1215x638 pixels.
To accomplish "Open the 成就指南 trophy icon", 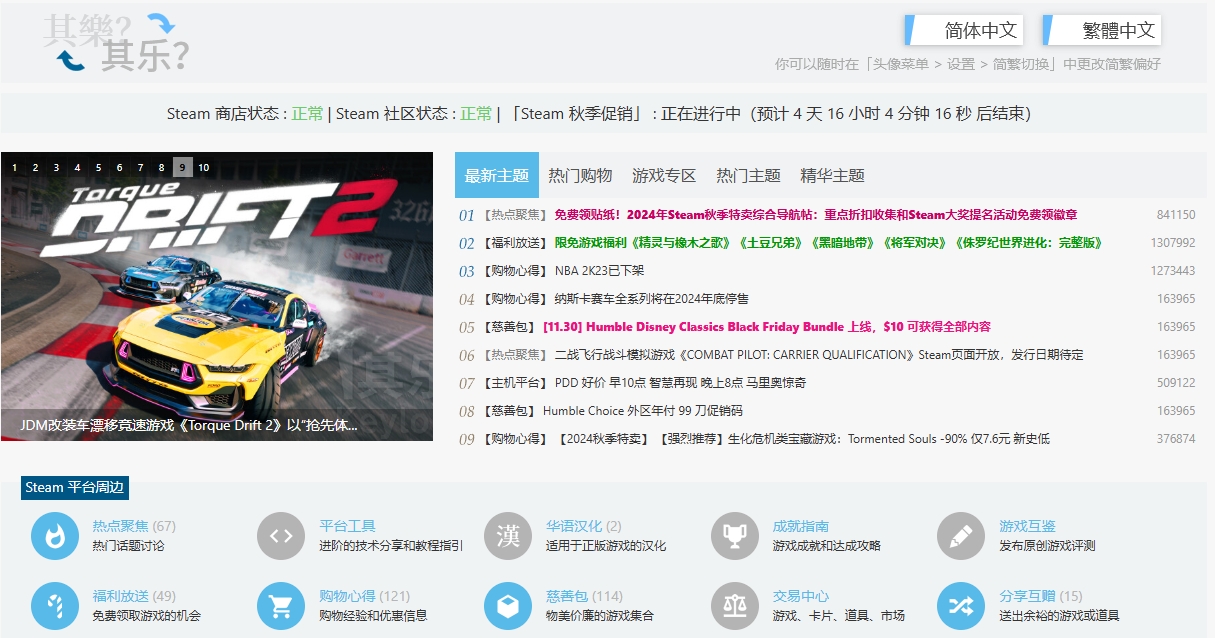I will pos(735,536).
